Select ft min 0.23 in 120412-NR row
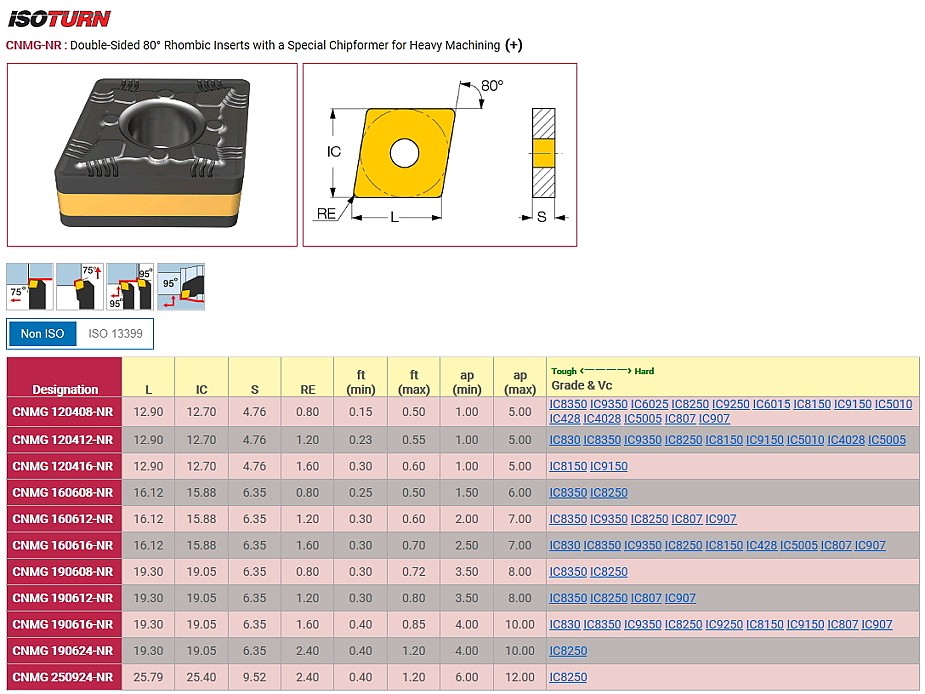This screenshot has height=694, width=925. point(360,440)
